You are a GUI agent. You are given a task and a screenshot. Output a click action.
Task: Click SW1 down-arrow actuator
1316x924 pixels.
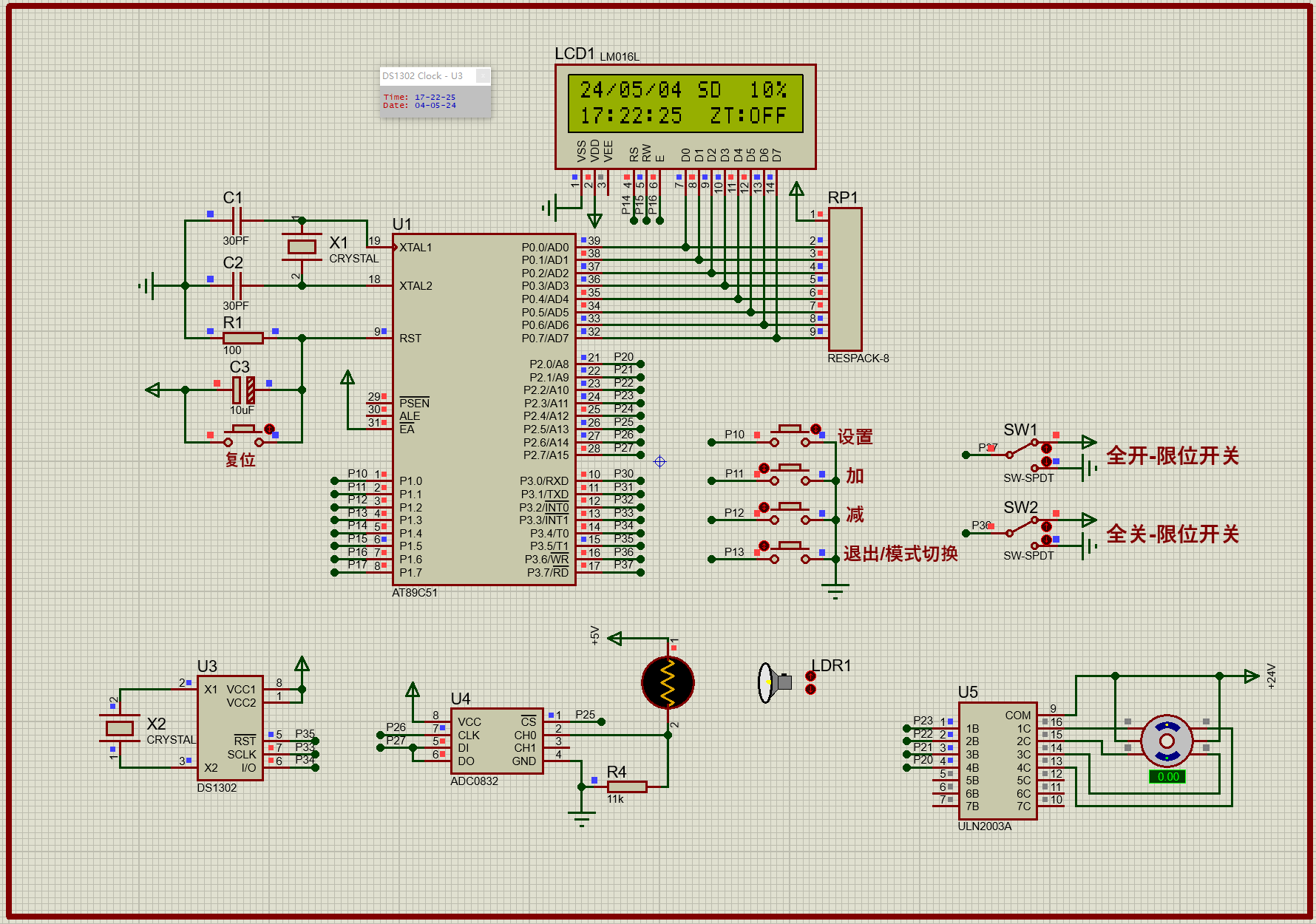click(x=1046, y=461)
